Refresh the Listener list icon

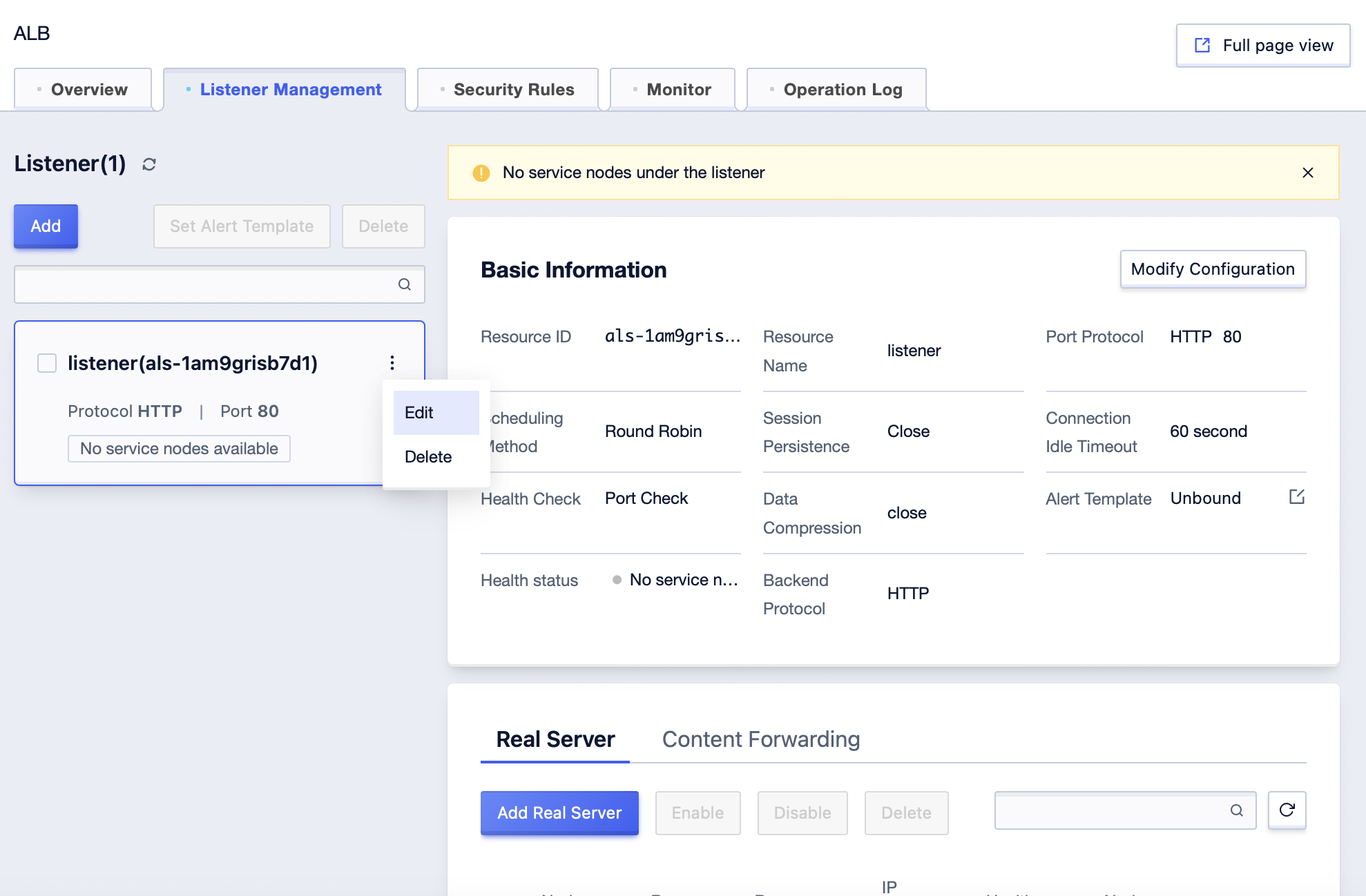149,164
